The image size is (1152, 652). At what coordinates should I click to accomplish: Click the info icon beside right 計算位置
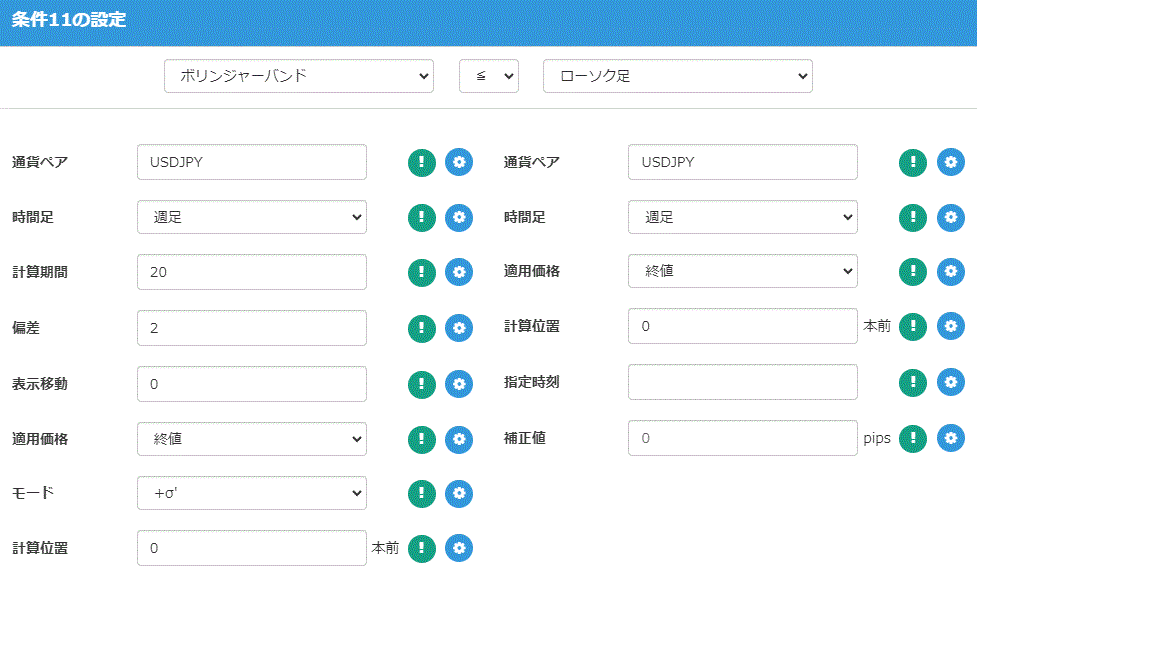[912, 326]
